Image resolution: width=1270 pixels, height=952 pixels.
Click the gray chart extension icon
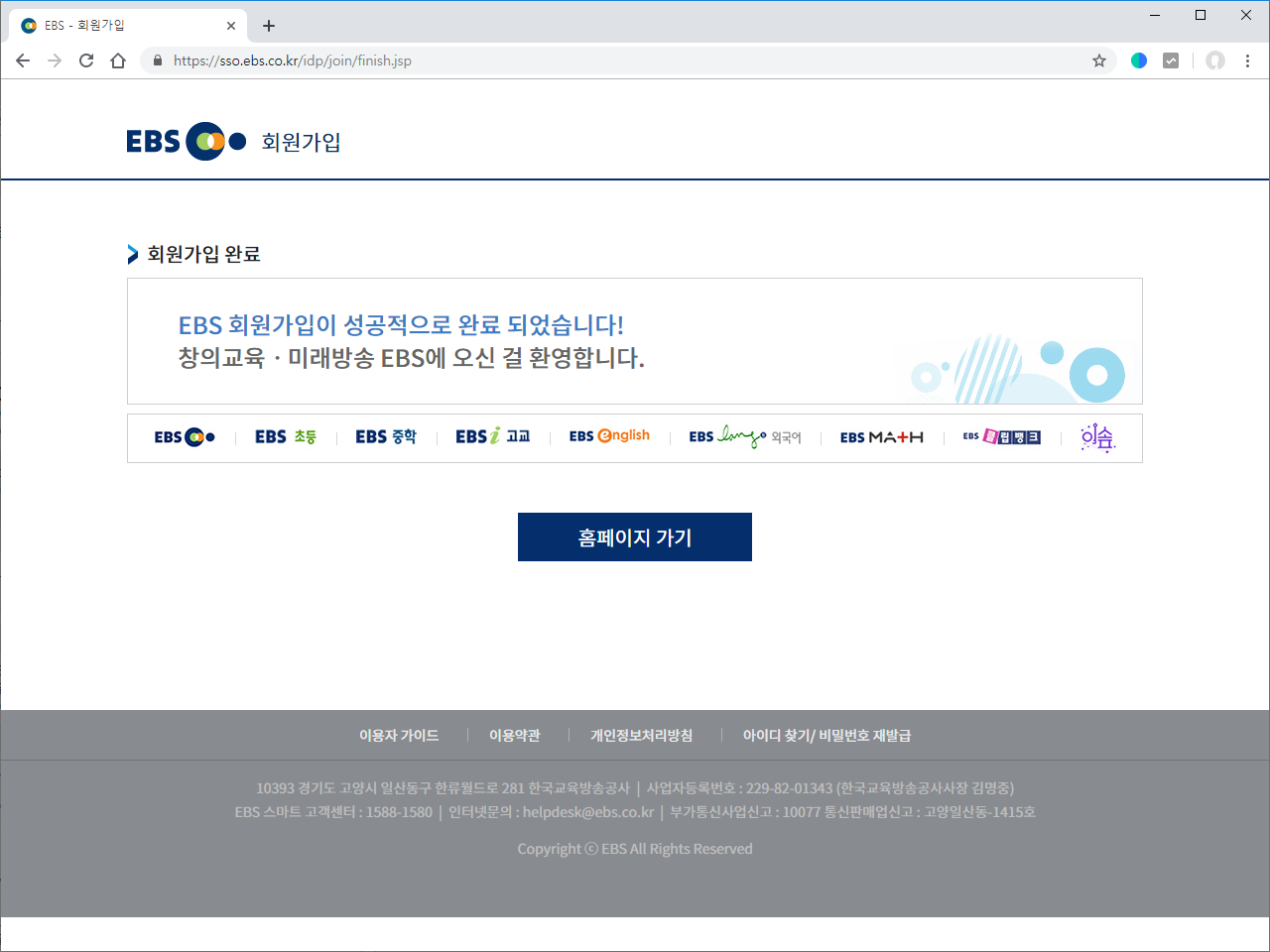(1171, 60)
